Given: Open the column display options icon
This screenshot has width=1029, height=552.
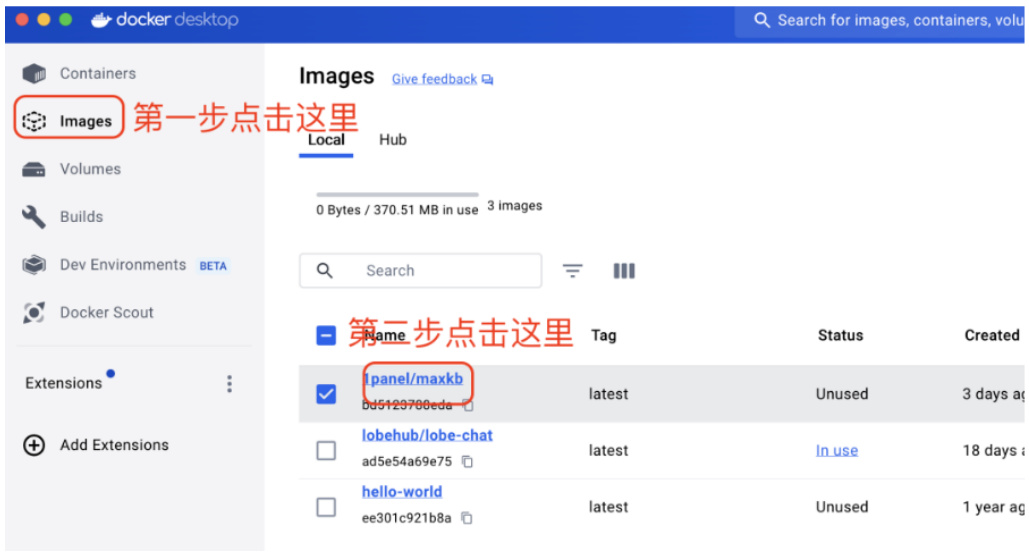Looking at the screenshot, I should [624, 270].
